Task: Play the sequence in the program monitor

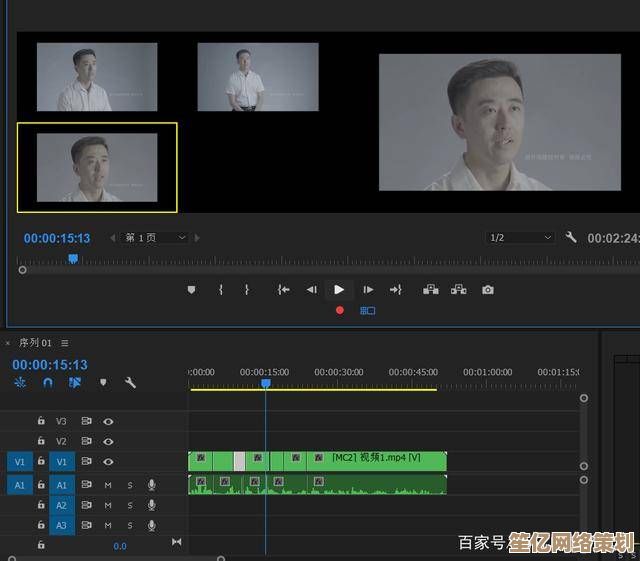Action: click(339, 290)
